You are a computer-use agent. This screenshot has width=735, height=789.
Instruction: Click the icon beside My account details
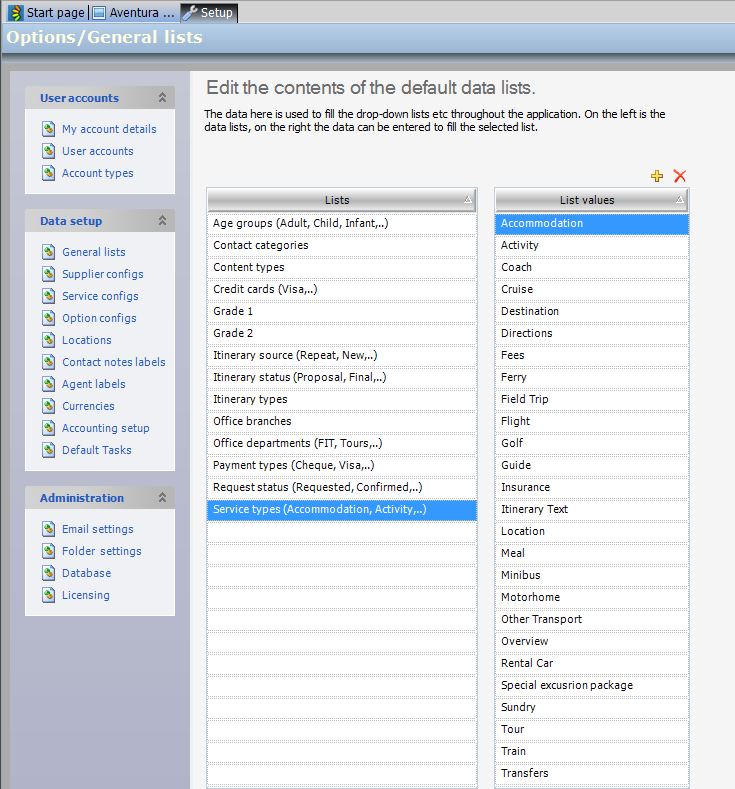(48, 129)
